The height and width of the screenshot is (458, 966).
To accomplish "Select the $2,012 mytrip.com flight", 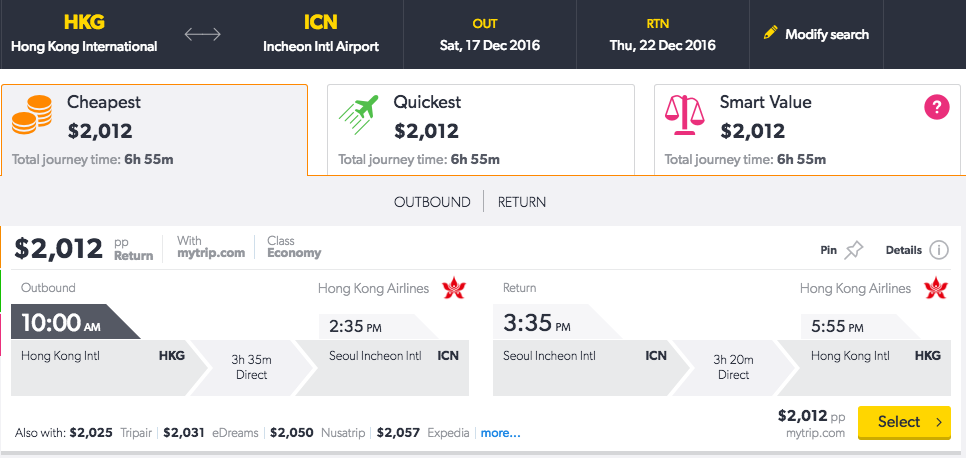I will pos(904,422).
